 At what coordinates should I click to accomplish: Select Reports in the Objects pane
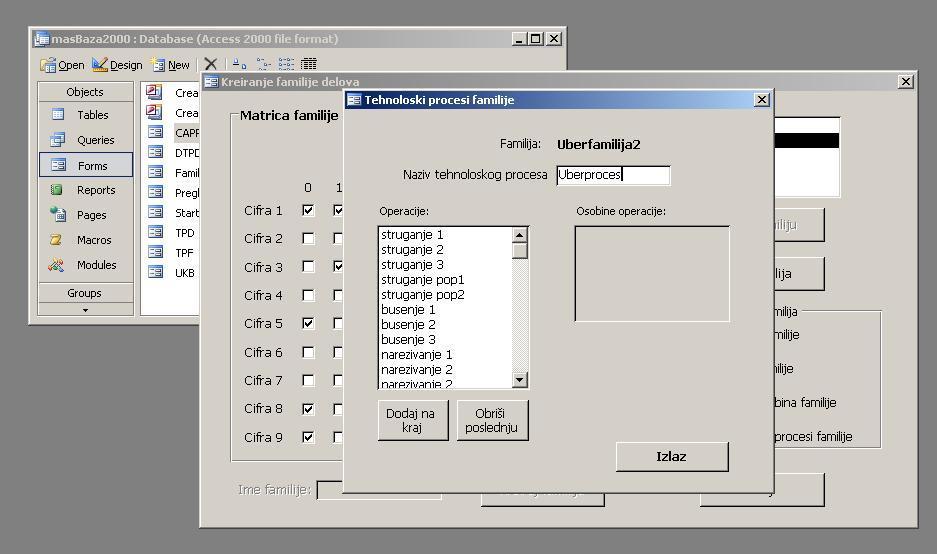click(86, 190)
